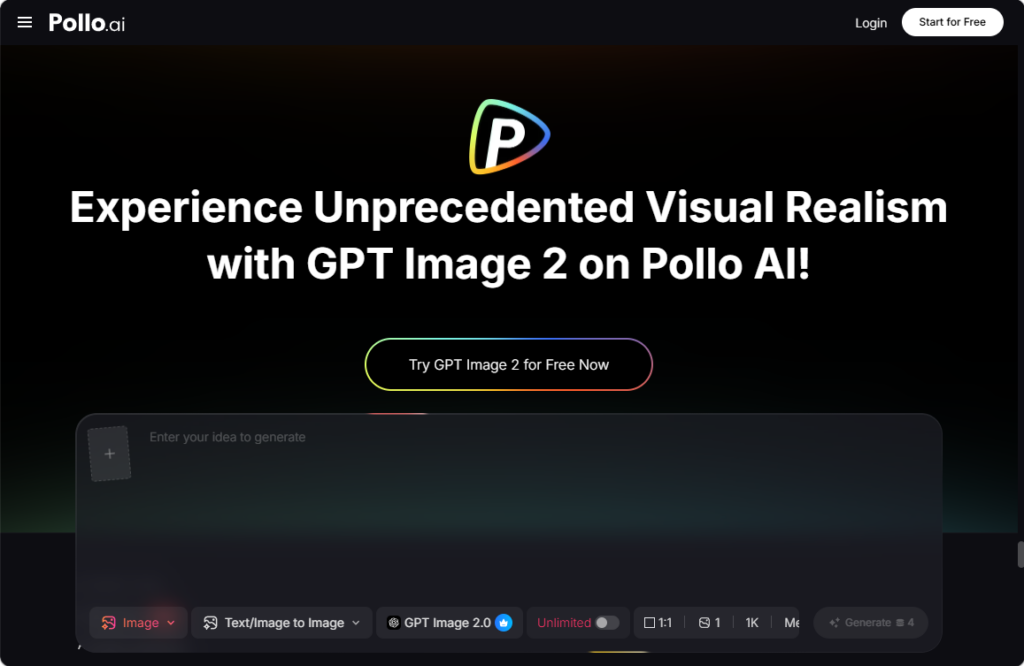This screenshot has width=1024, height=666.
Task: Try GPT Image 2 for Free Now
Action: [509, 364]
